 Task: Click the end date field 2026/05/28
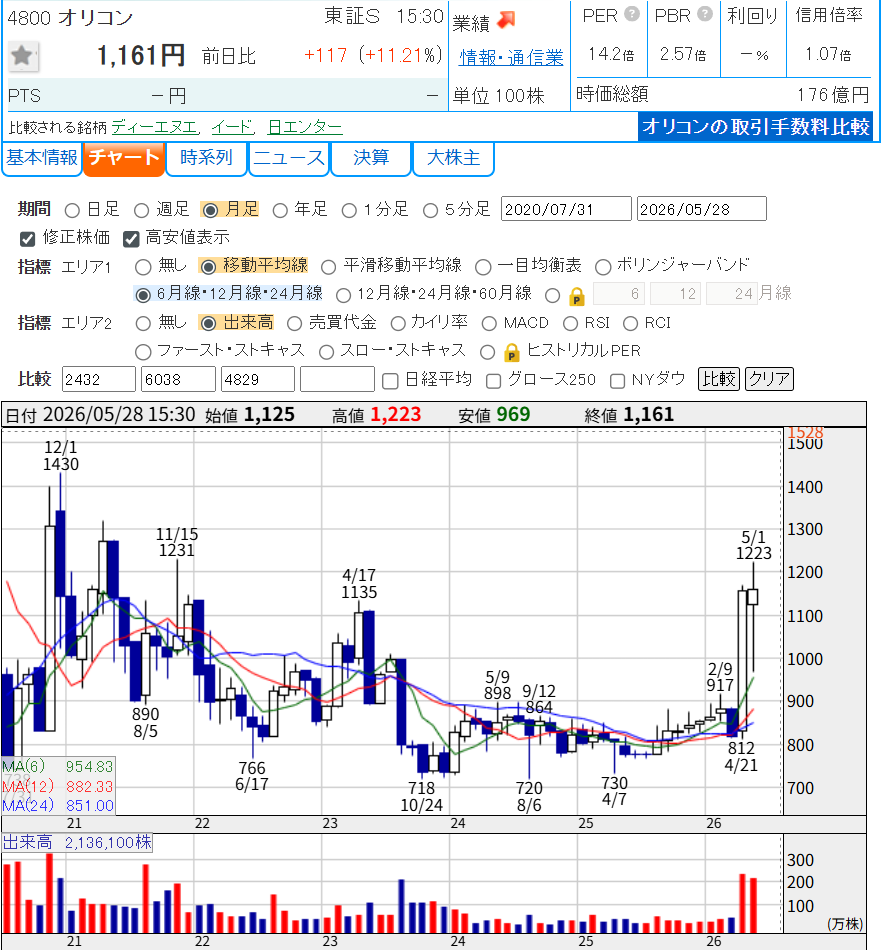[701, 209]
